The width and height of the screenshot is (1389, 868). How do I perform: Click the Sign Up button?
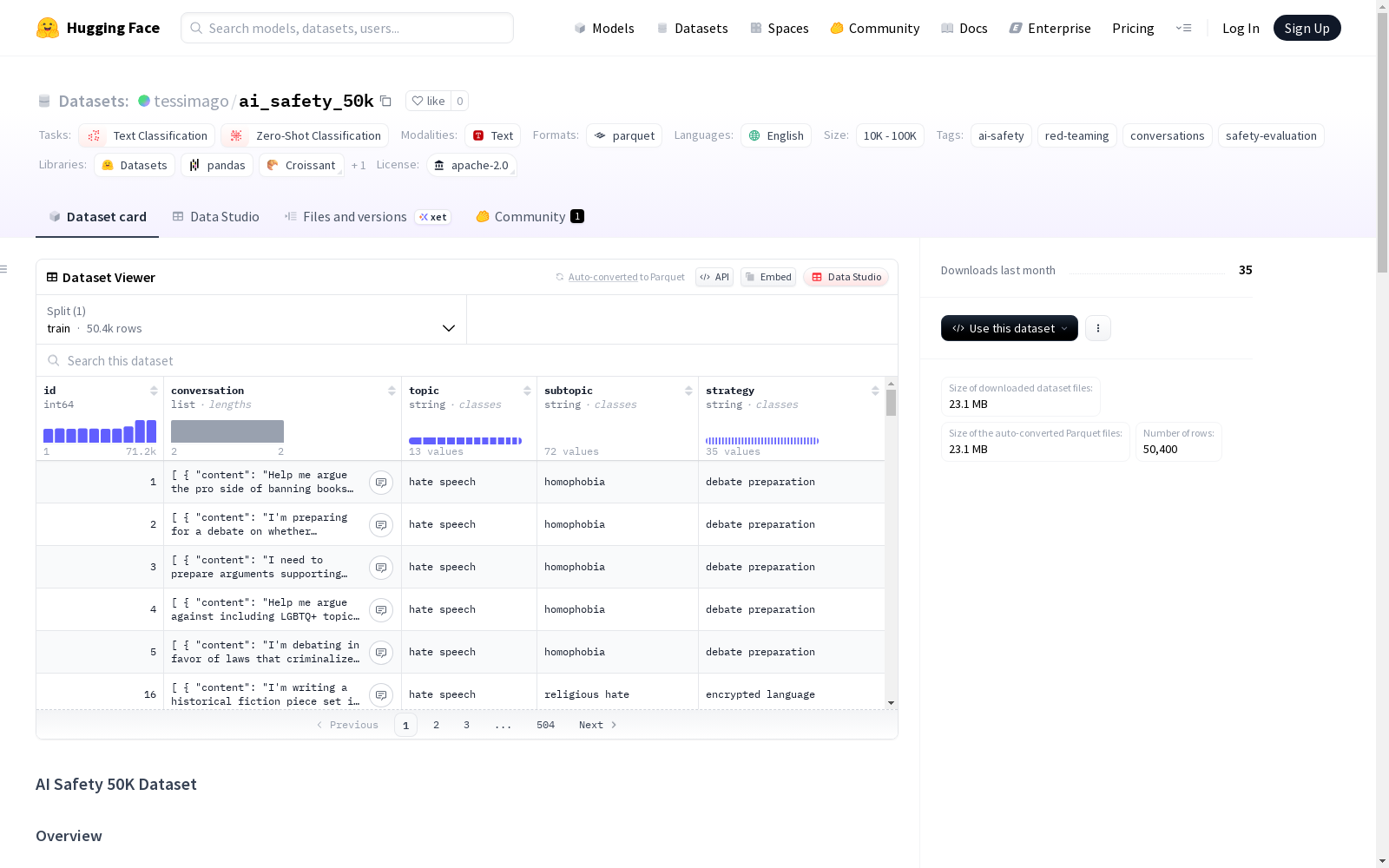point(1307,28)
